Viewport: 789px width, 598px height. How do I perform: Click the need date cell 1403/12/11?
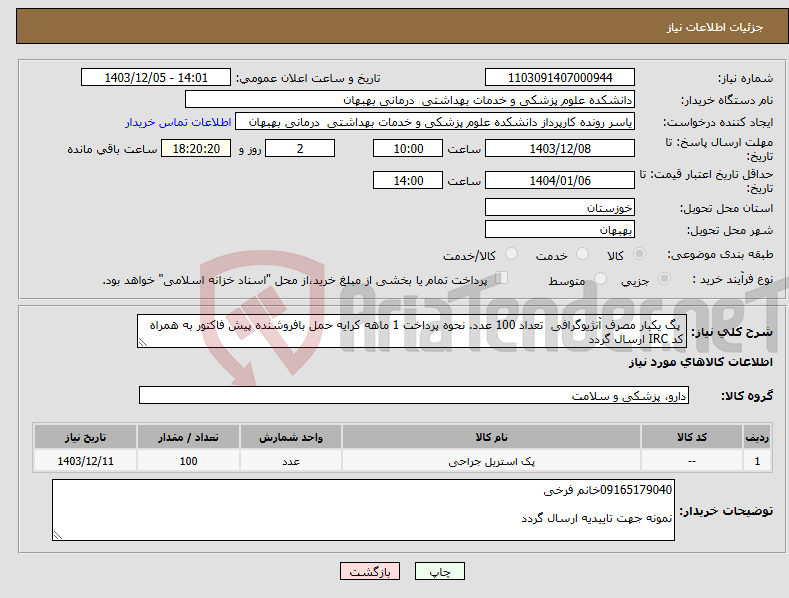(85, 461)
